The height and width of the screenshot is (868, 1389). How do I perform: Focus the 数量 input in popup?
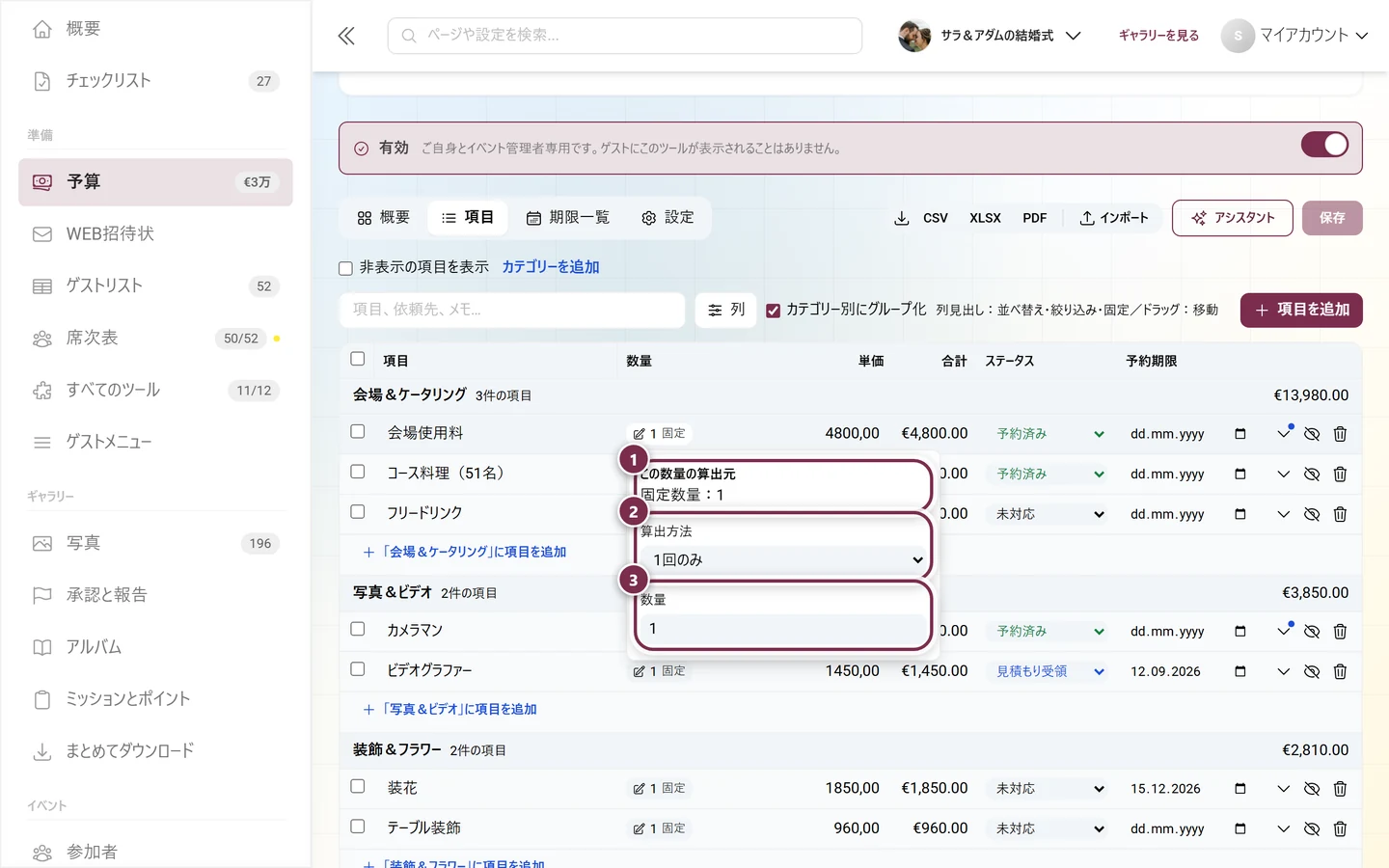coord(783,629)
